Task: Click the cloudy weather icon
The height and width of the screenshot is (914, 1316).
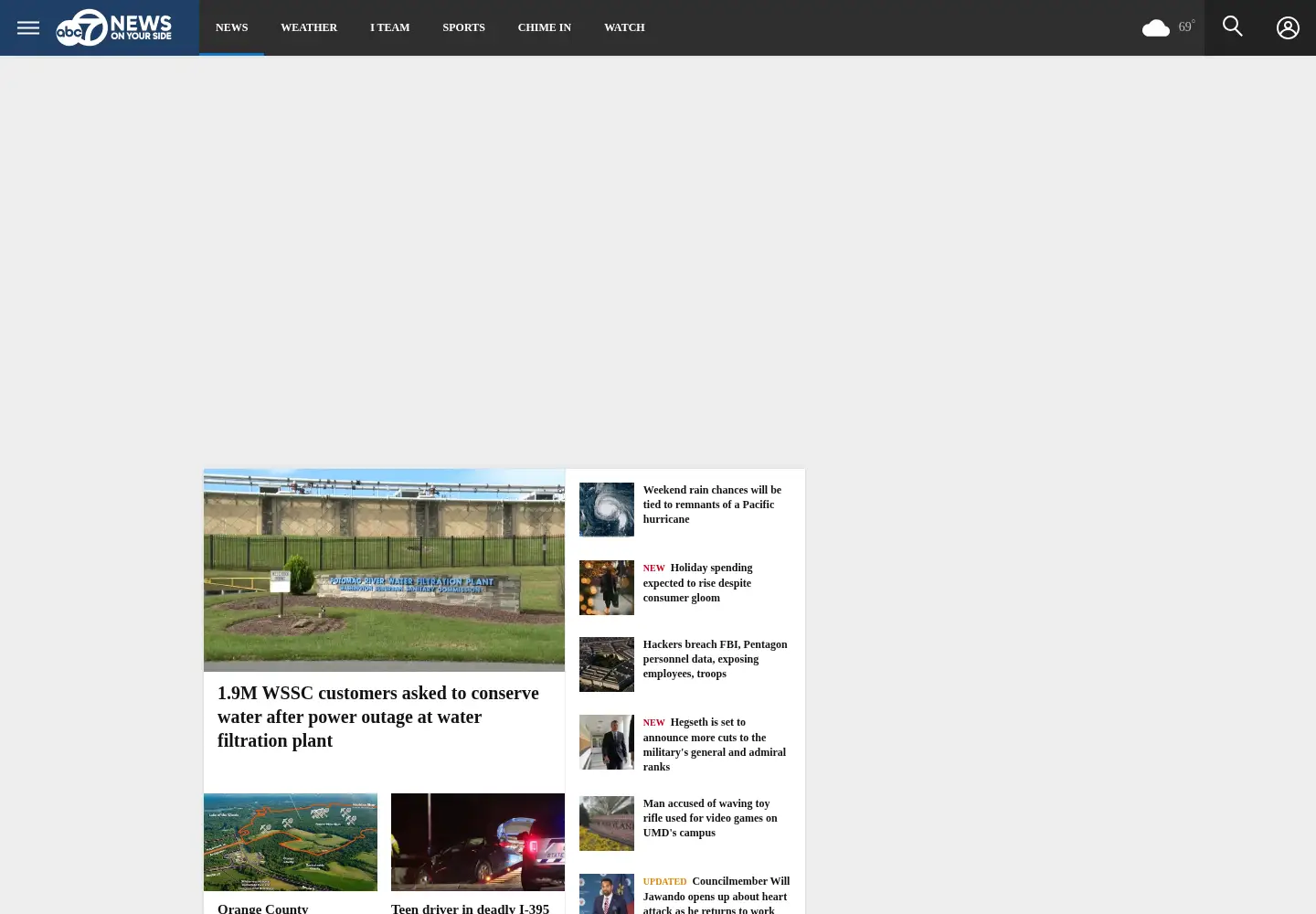Action: point(1155,28)
